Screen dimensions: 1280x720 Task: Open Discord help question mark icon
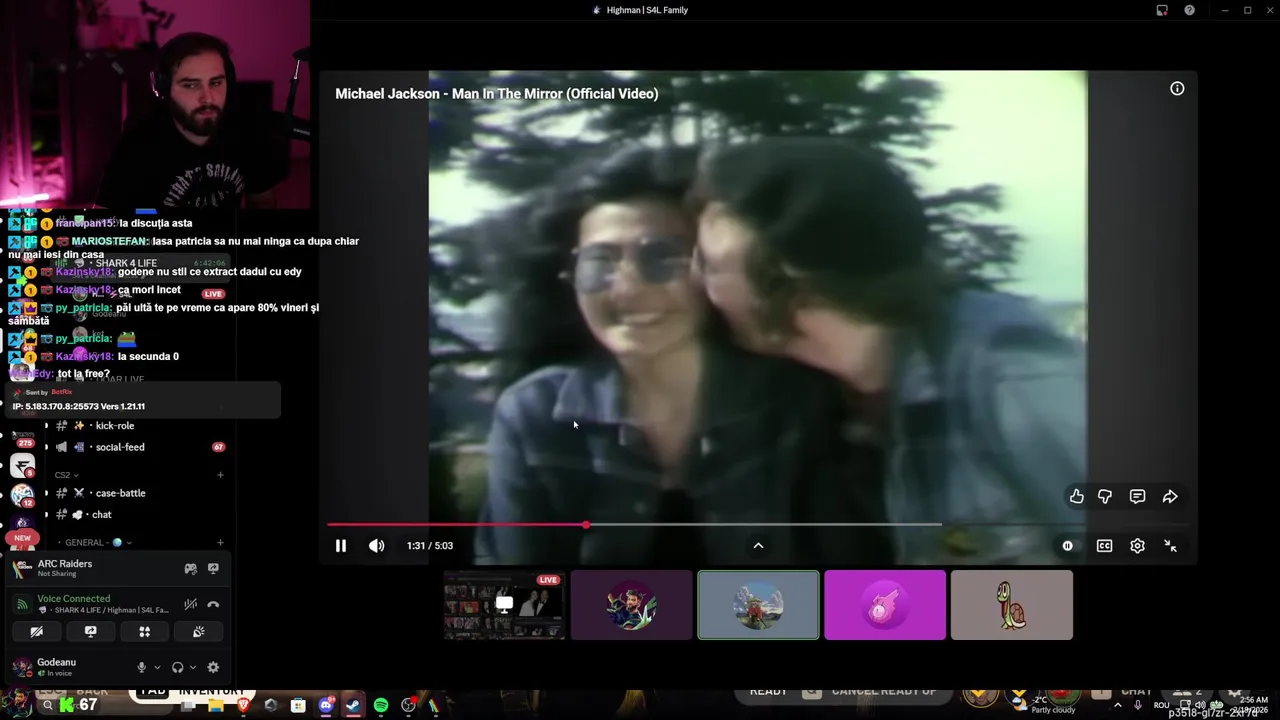pyautogui.click(x=1189, y=10)
